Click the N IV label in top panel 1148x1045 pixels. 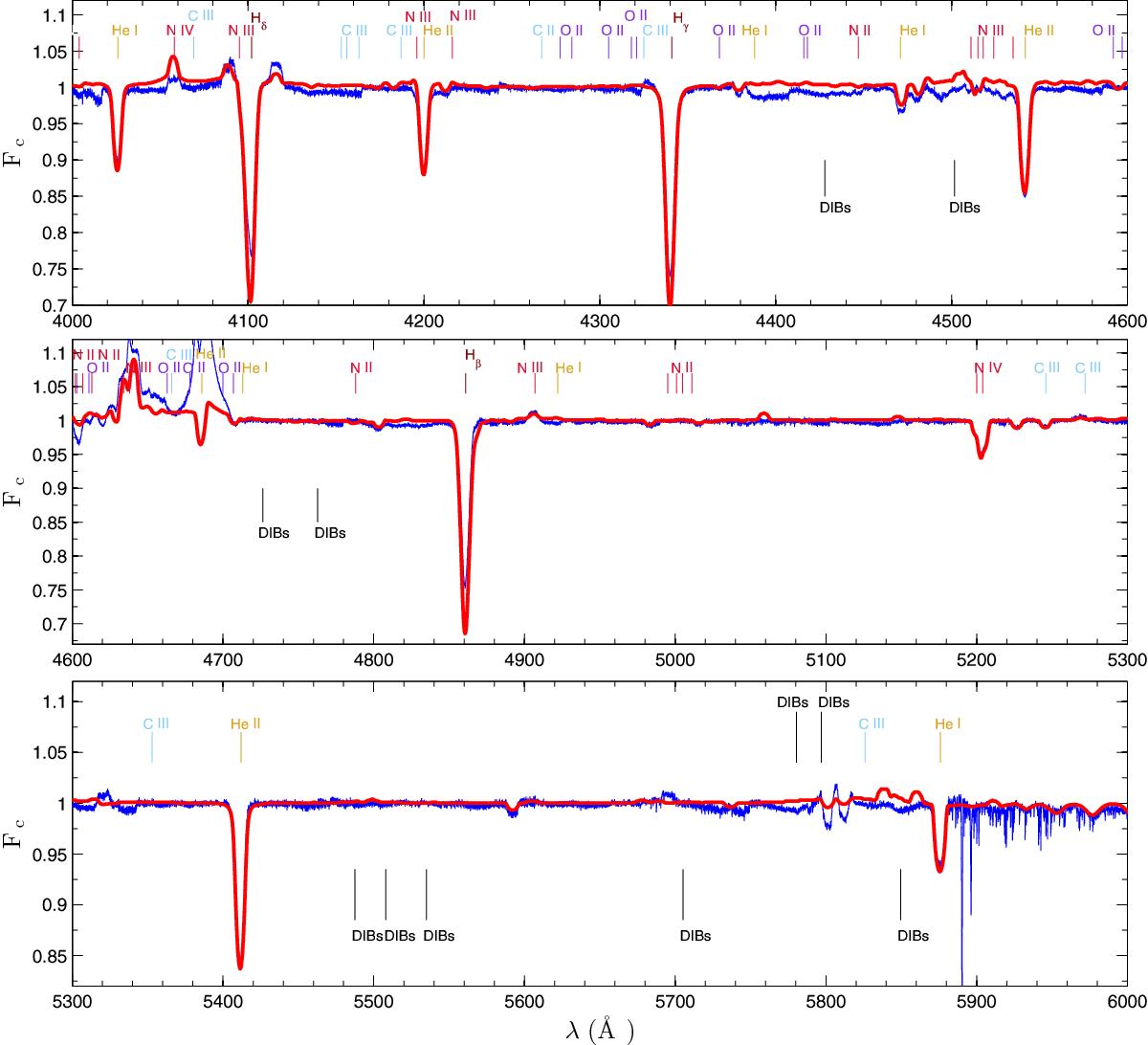click(x=180, y=31)
